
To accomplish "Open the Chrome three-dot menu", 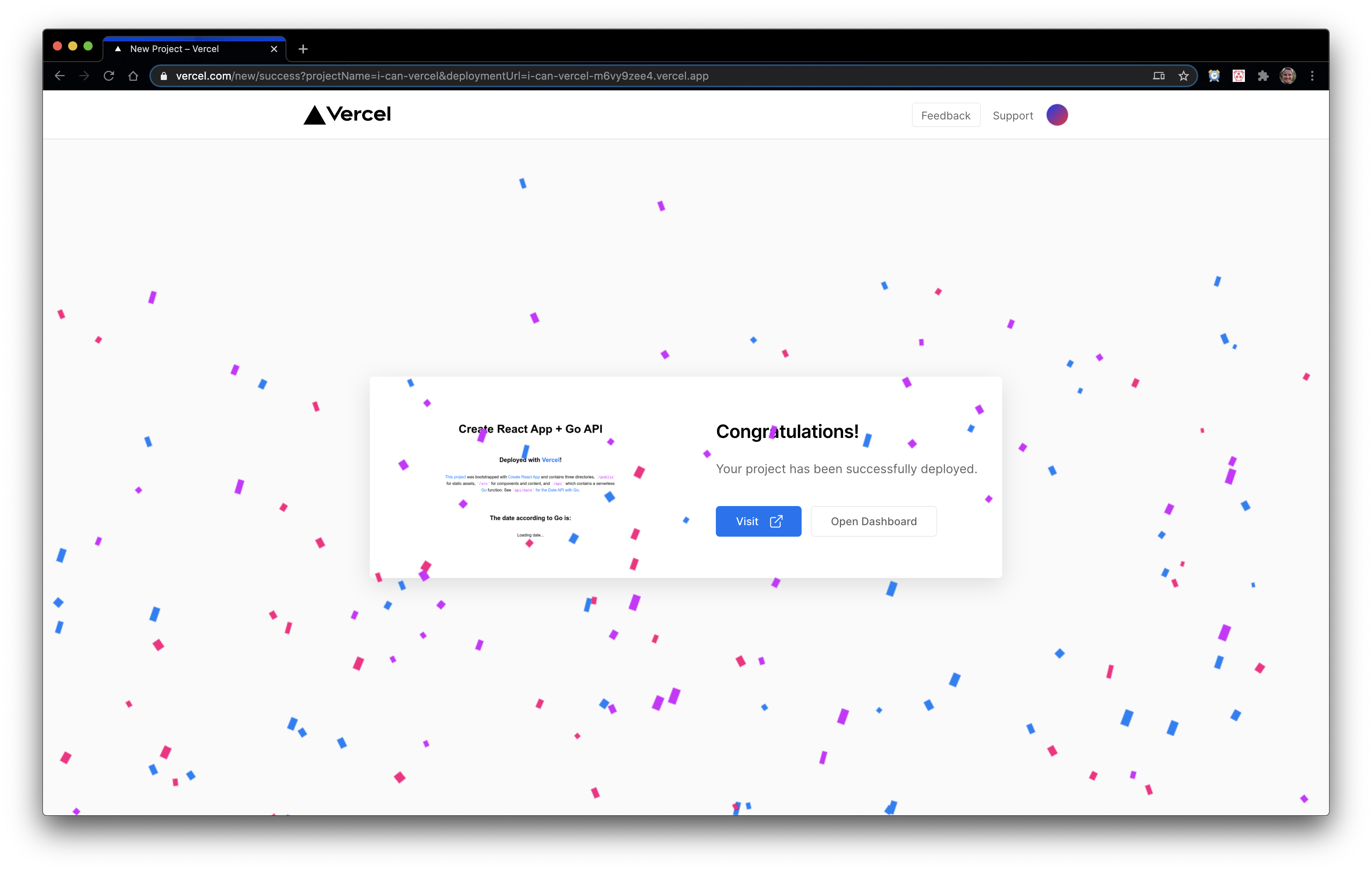I will pos(1312,76).
